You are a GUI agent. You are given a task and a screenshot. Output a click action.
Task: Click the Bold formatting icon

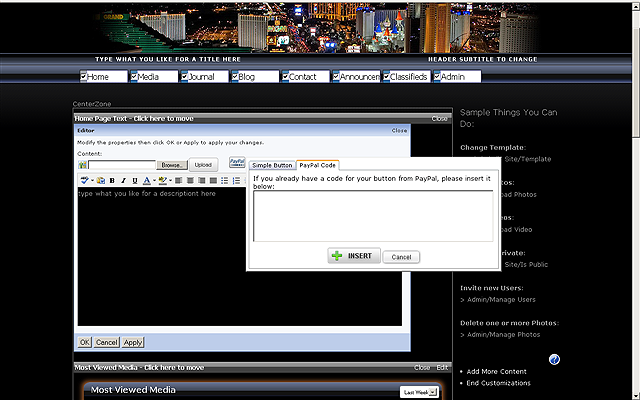point(112,180)
